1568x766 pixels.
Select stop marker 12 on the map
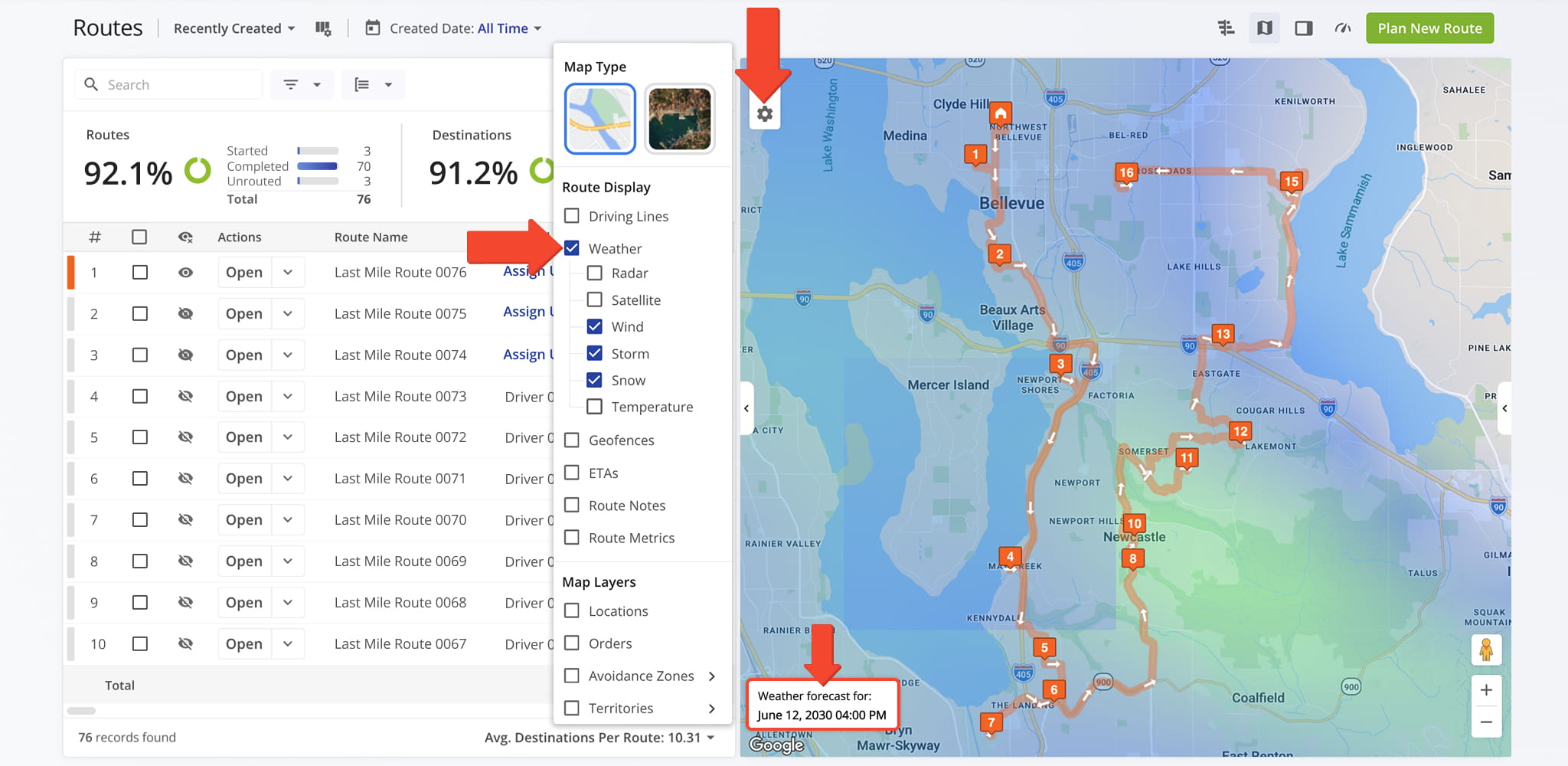pyautogui.click(x=1240, y=431)
